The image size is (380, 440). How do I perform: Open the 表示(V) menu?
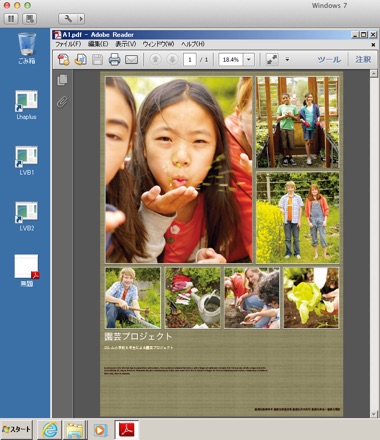coord(126,44)
